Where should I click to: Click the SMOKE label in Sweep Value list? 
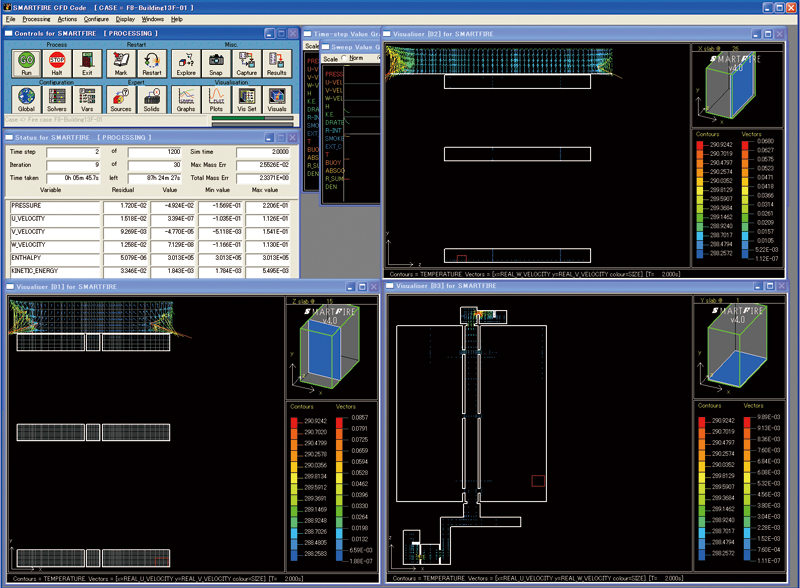[334, 139]
